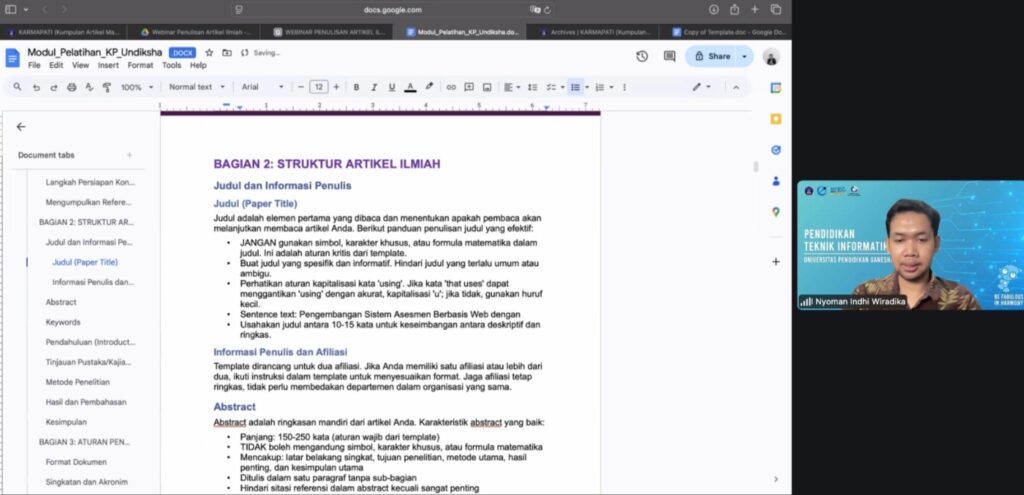Click the insert image icon

(487, 87)
